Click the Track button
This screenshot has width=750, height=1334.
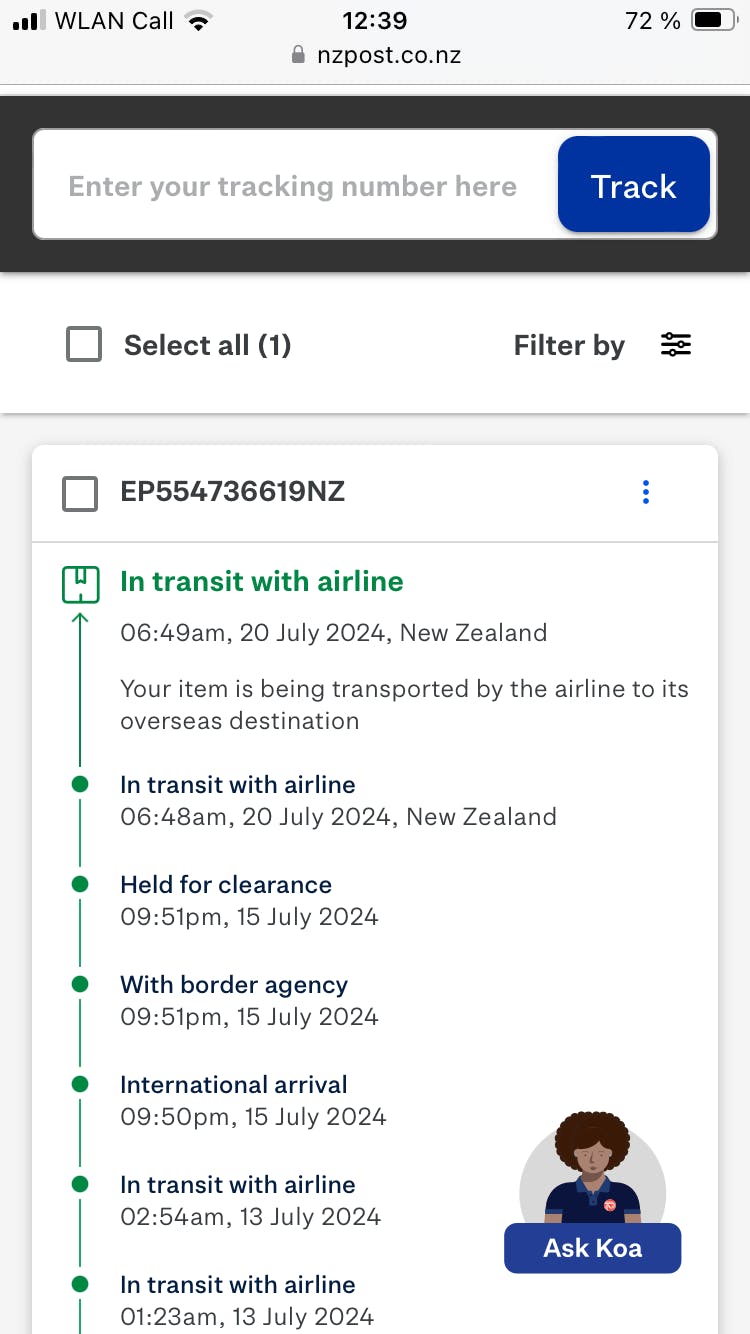coord(634,185)
